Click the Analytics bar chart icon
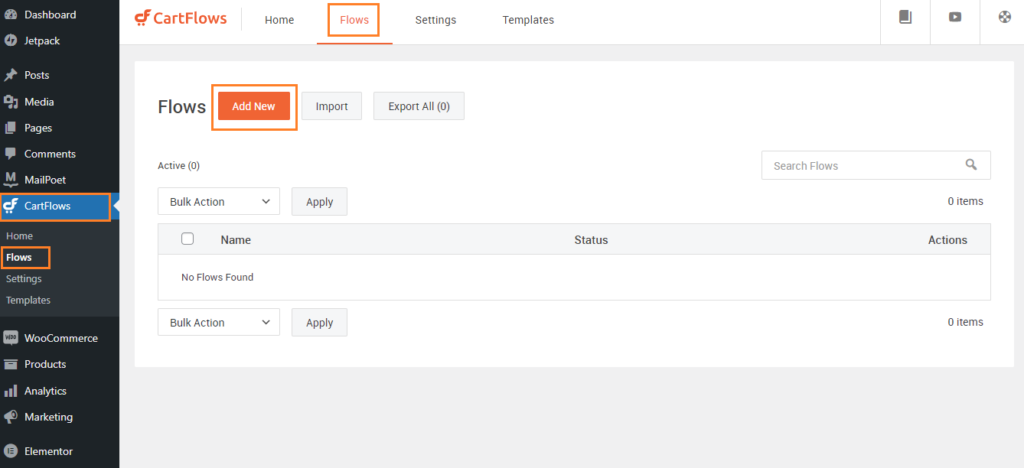The width and height of the screenshot is (1024, 468). point(10,391)
